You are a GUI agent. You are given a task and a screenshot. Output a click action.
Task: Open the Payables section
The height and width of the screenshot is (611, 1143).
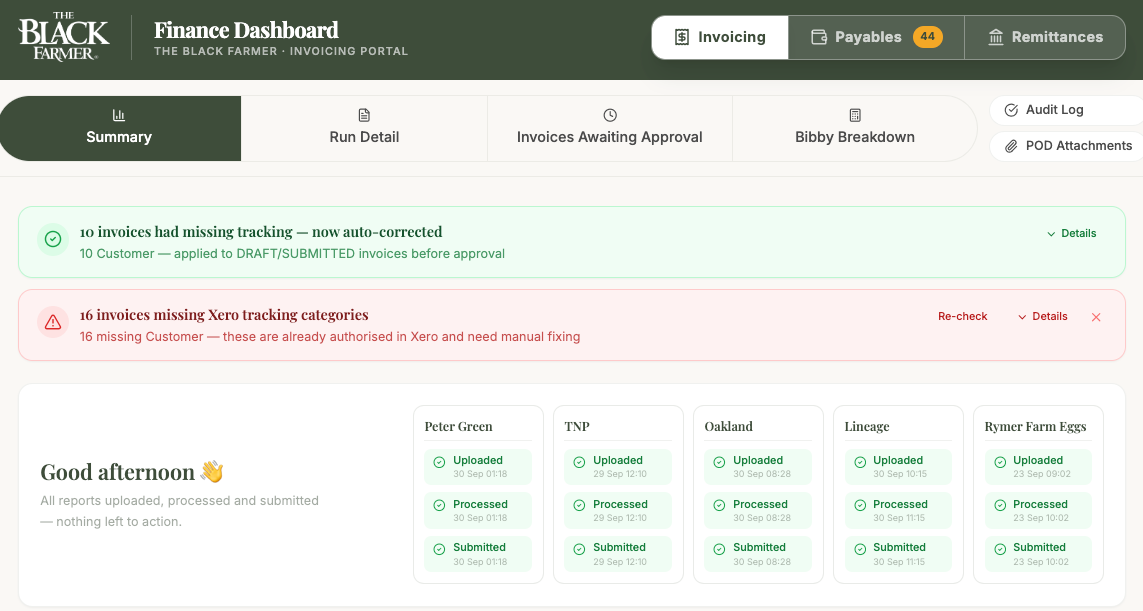coord(876,37)
